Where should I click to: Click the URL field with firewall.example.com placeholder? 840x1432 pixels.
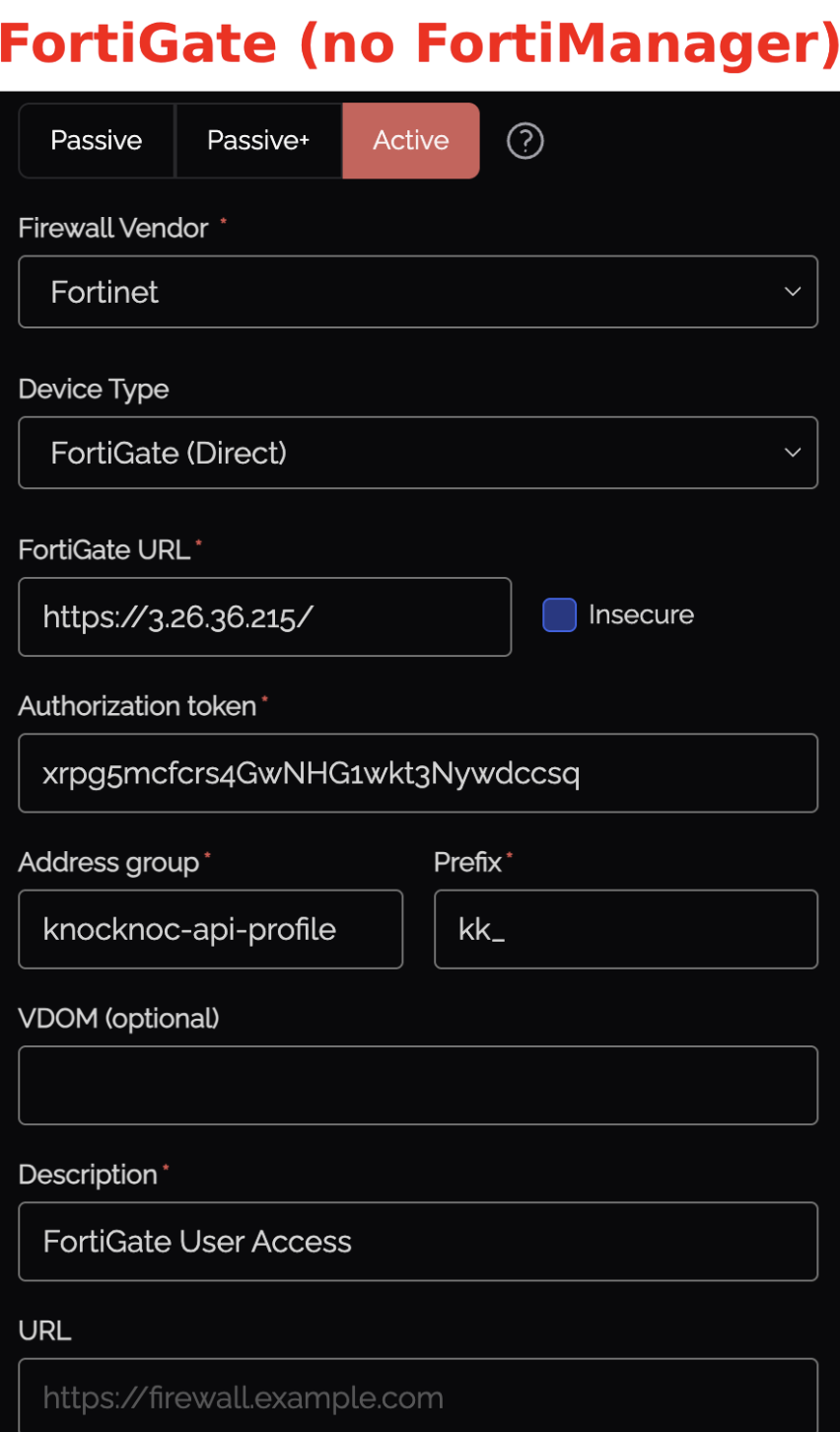click(418, 1396)
